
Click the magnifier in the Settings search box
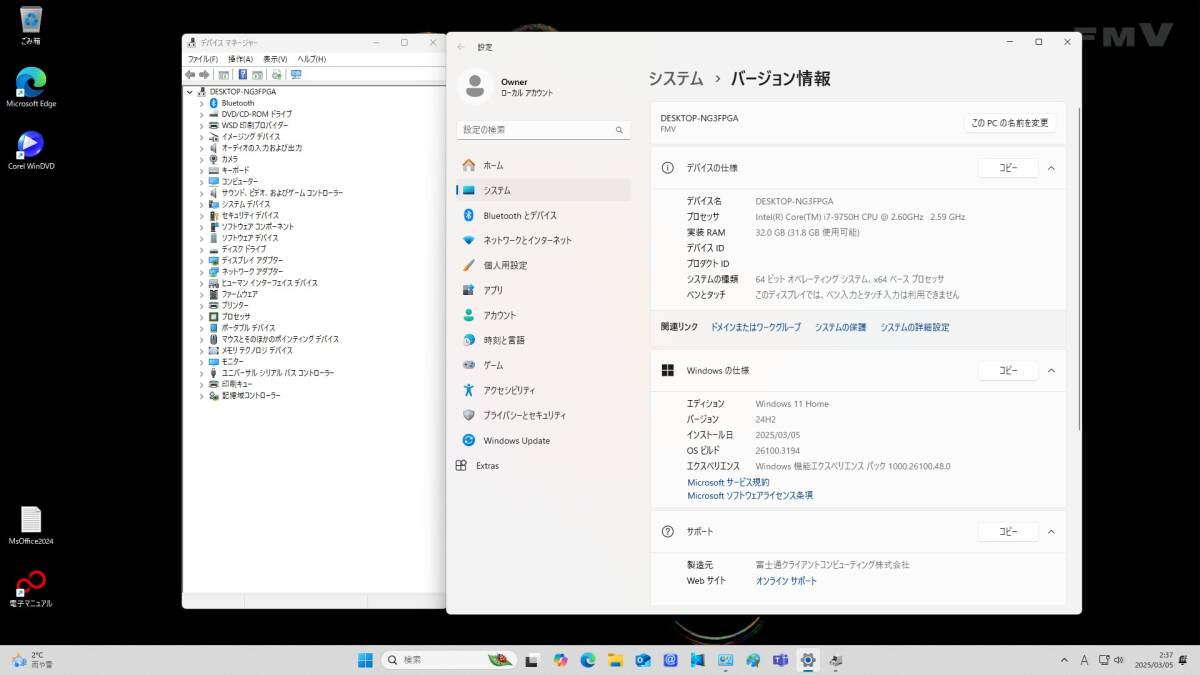[x=620, y=130]
